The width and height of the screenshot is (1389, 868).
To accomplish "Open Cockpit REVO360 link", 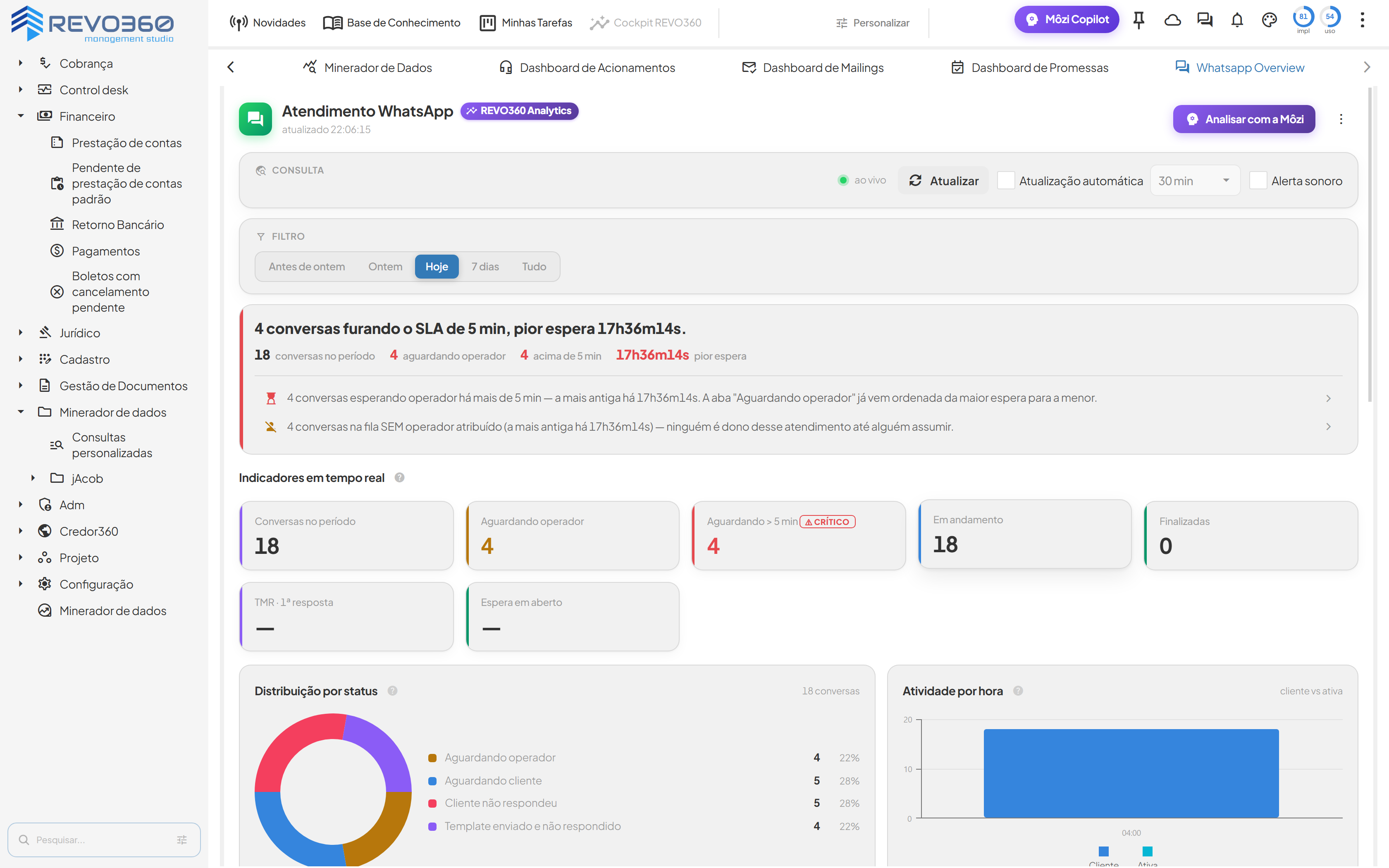I will pyautogui.click(x=646, y=22).
